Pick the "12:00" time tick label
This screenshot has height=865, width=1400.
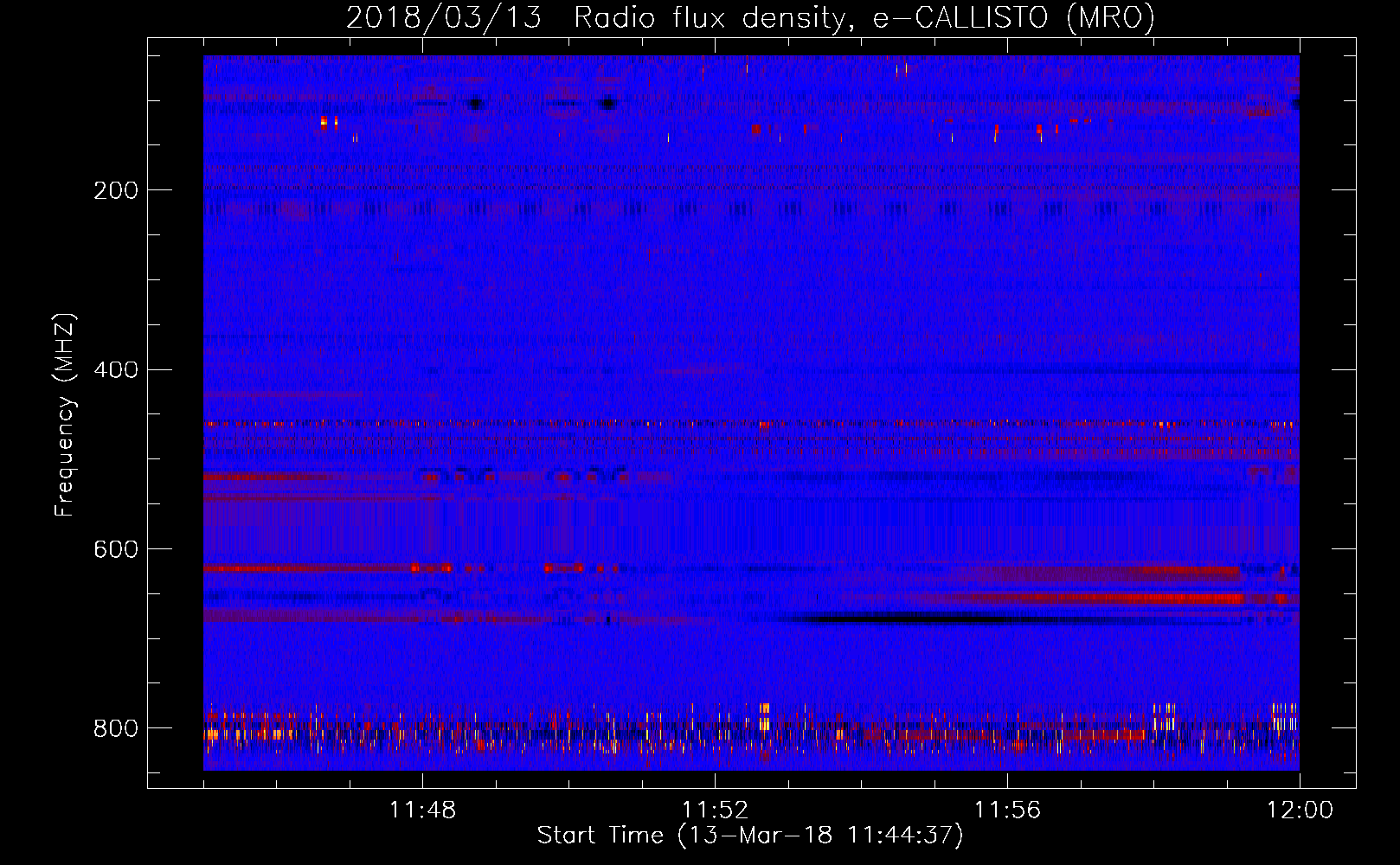pyautogui.click(x=1300, y=810)
